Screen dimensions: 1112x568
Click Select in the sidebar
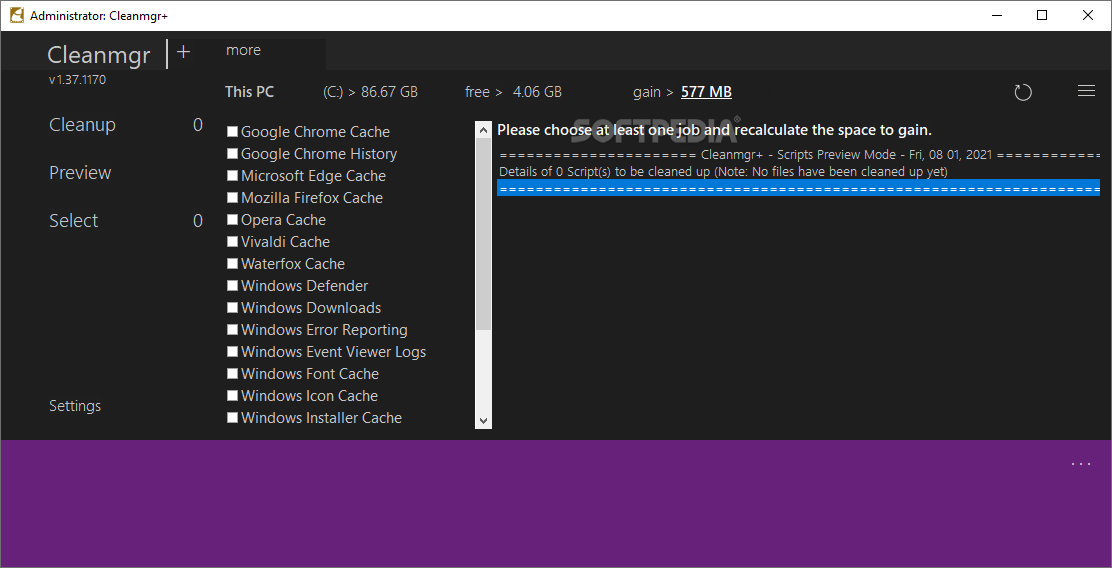click(74, 221)
